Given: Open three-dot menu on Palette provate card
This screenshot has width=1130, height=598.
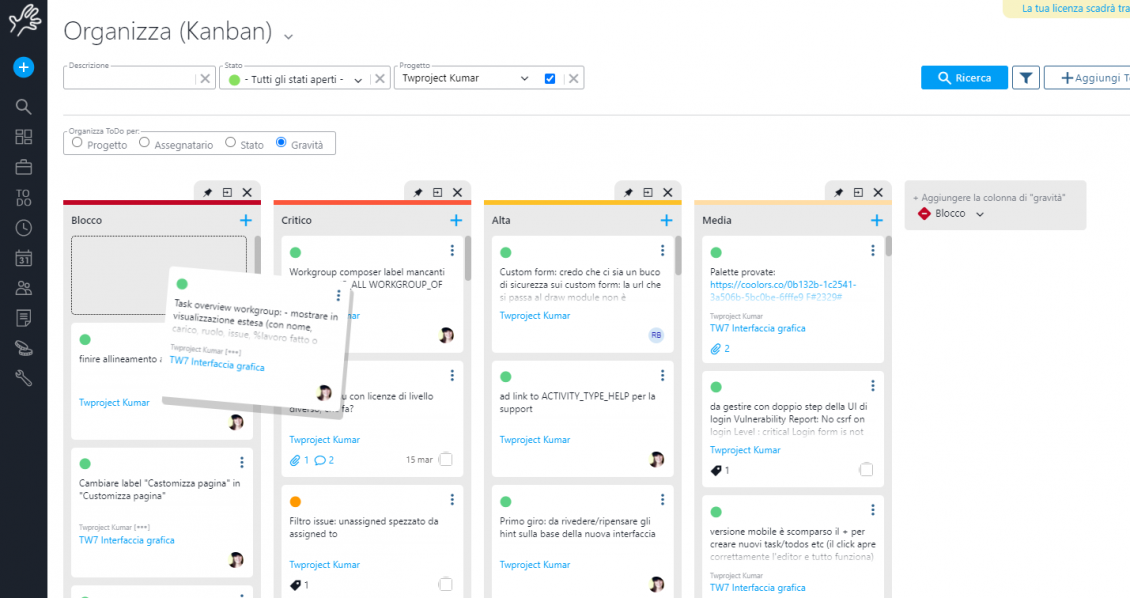Looking at the screenshot, I should [x=872, y=251].
